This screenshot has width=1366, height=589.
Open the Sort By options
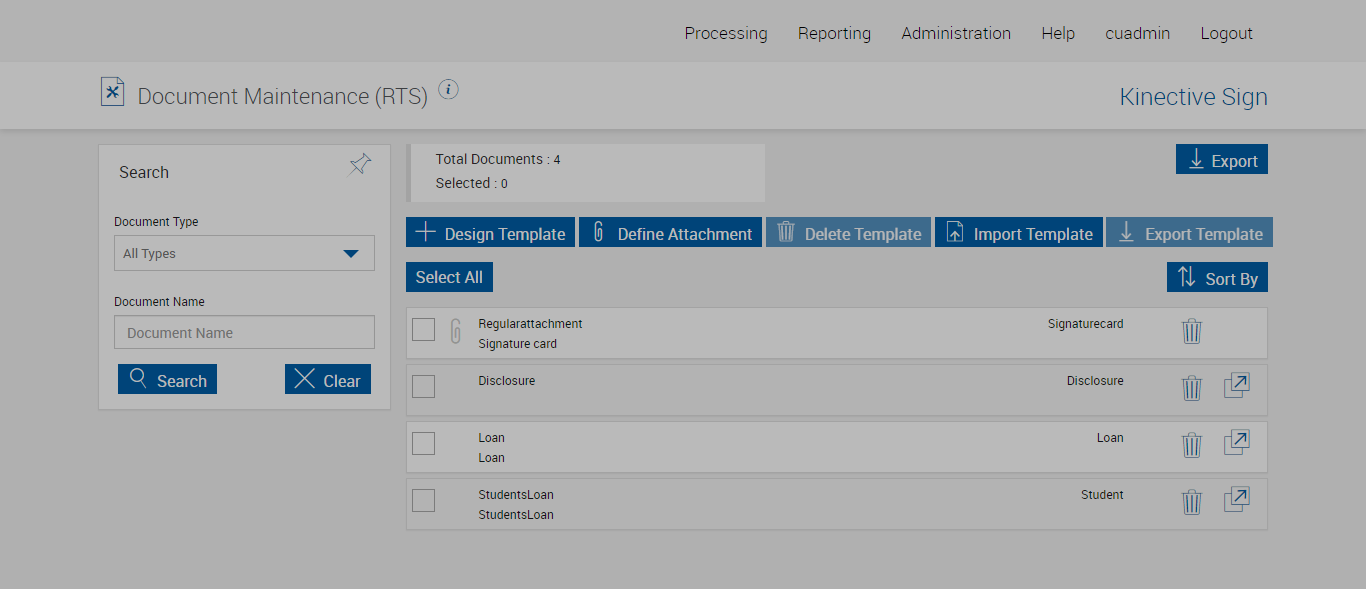(1217, 278)
